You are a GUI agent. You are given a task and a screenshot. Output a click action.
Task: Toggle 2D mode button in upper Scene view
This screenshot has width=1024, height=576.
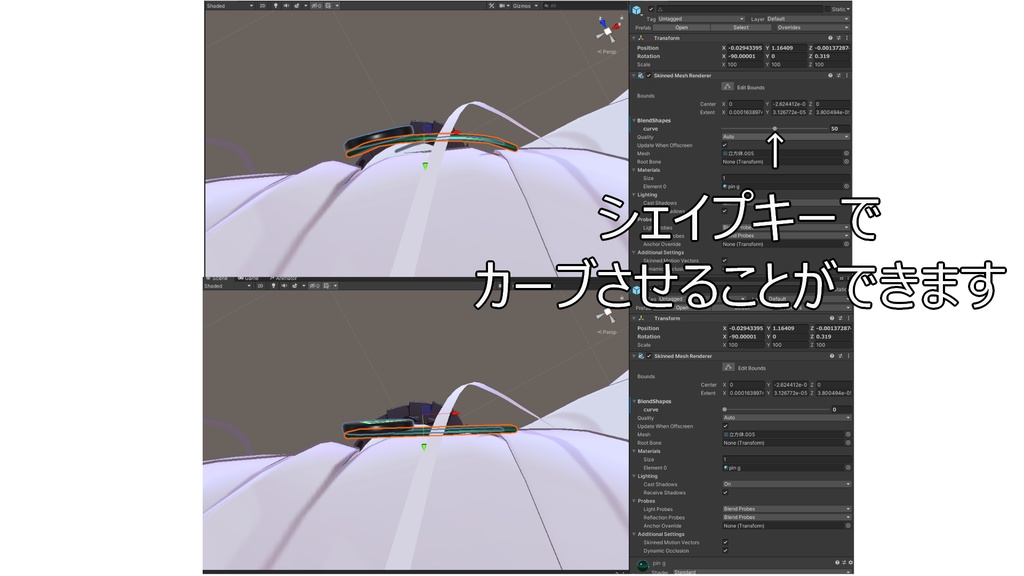point(263,5)
